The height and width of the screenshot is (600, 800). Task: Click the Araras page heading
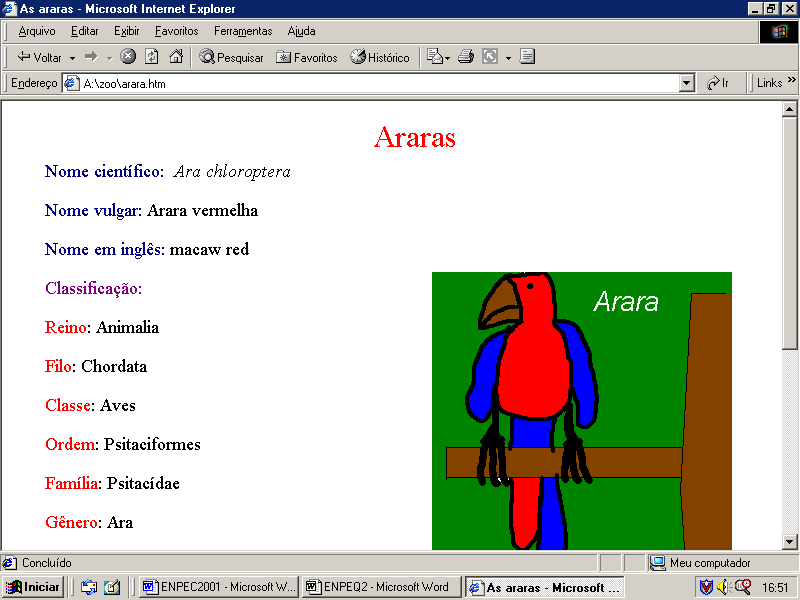(x=414, y=137)
